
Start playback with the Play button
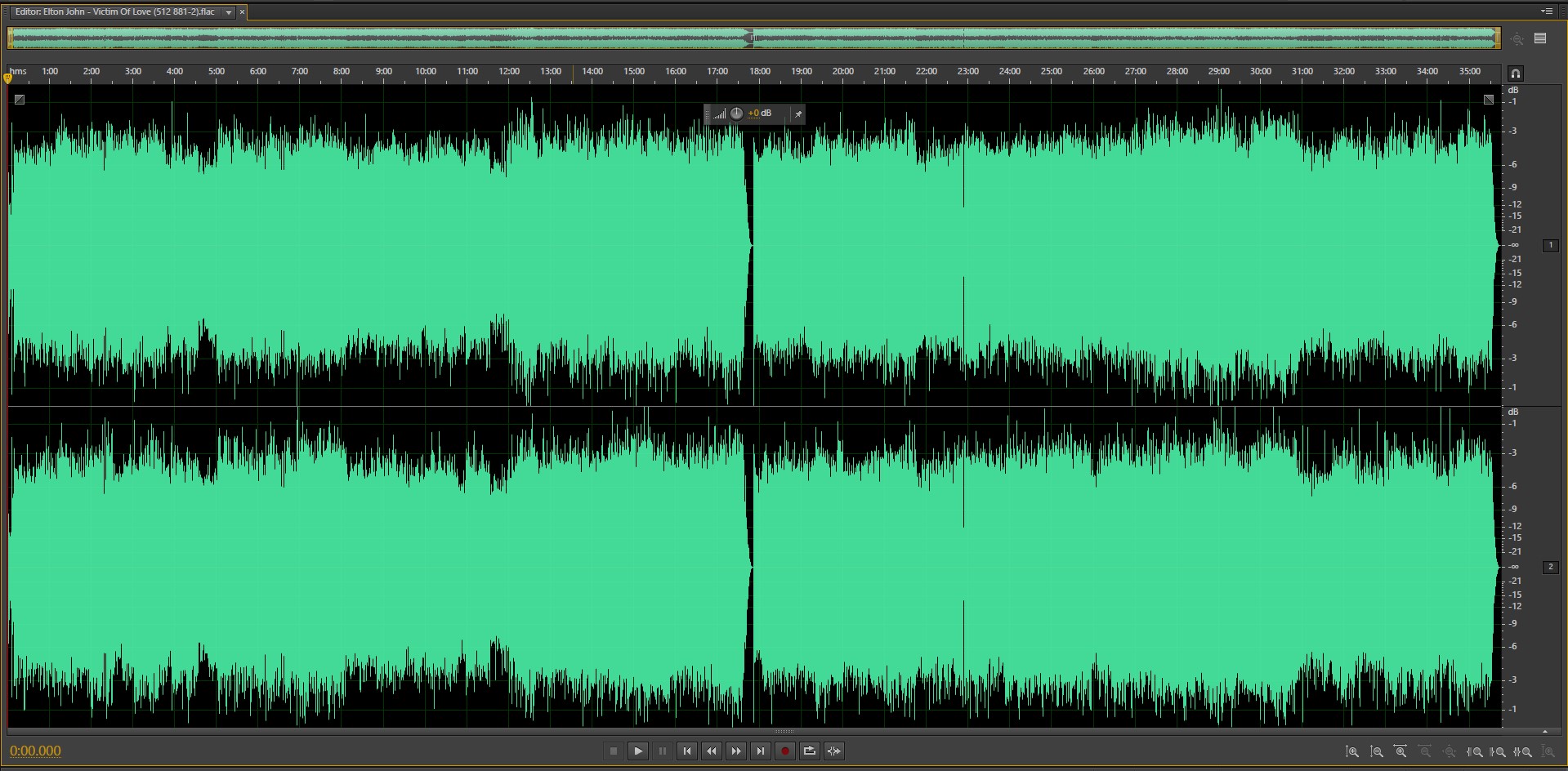638,751
